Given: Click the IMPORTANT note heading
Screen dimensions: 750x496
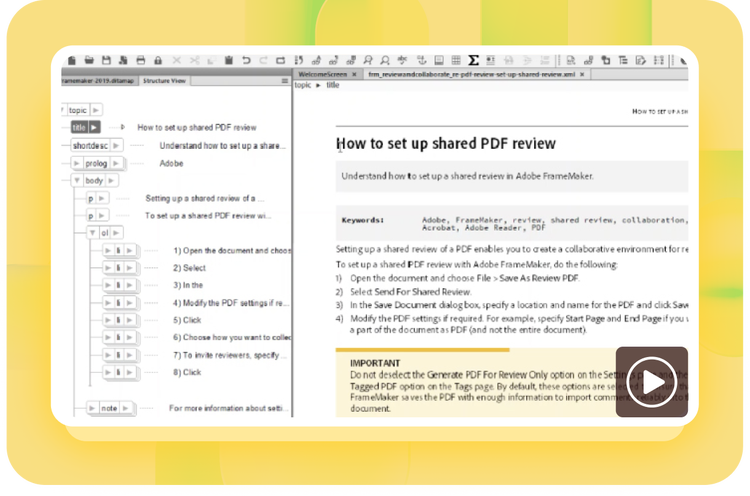Looking at the screenshot, I should (375, 363).
